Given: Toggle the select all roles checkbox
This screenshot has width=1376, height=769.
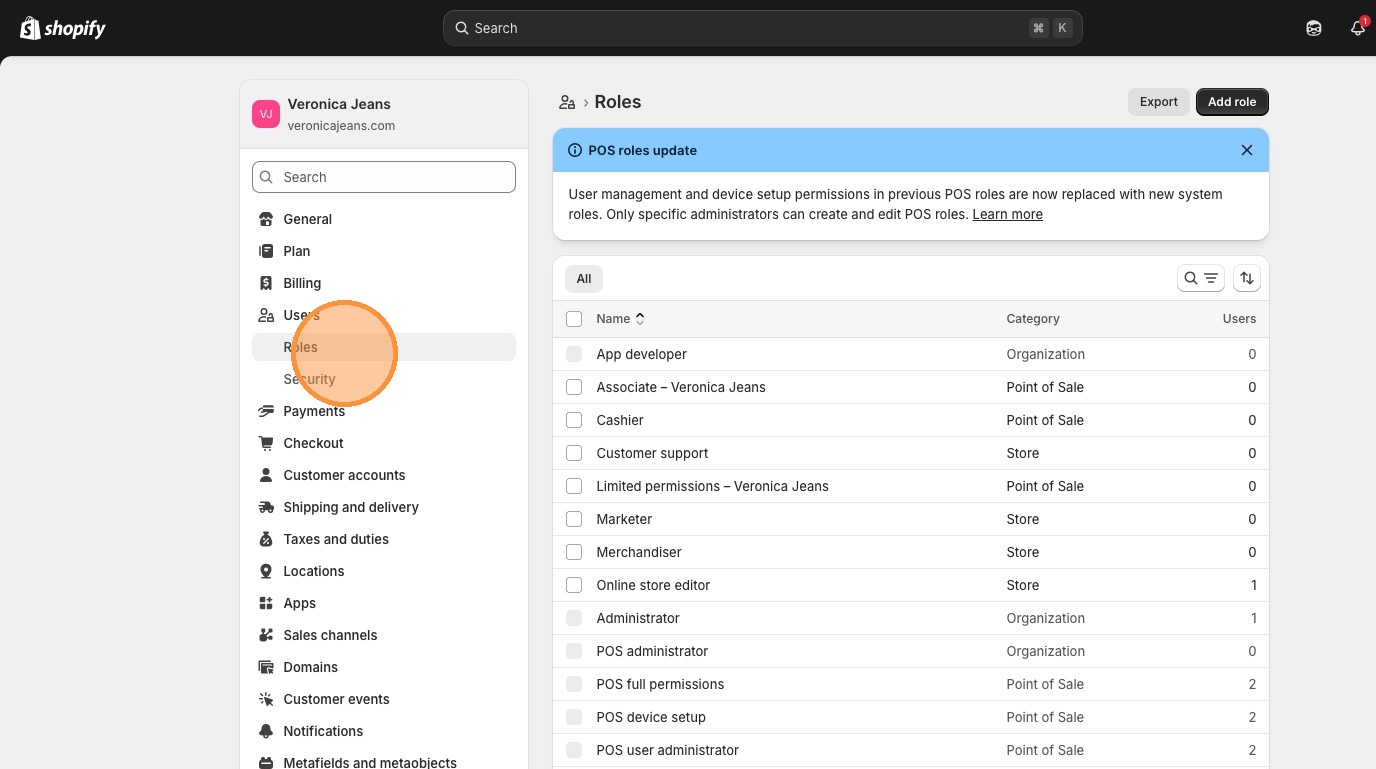Looking at the screenshot, I should click(x=574, y=319).
